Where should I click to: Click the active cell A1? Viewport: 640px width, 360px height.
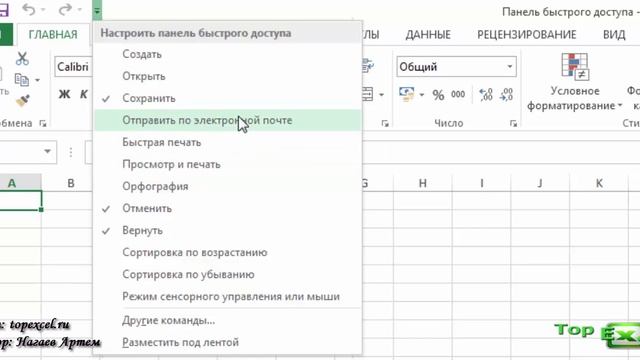20,200
